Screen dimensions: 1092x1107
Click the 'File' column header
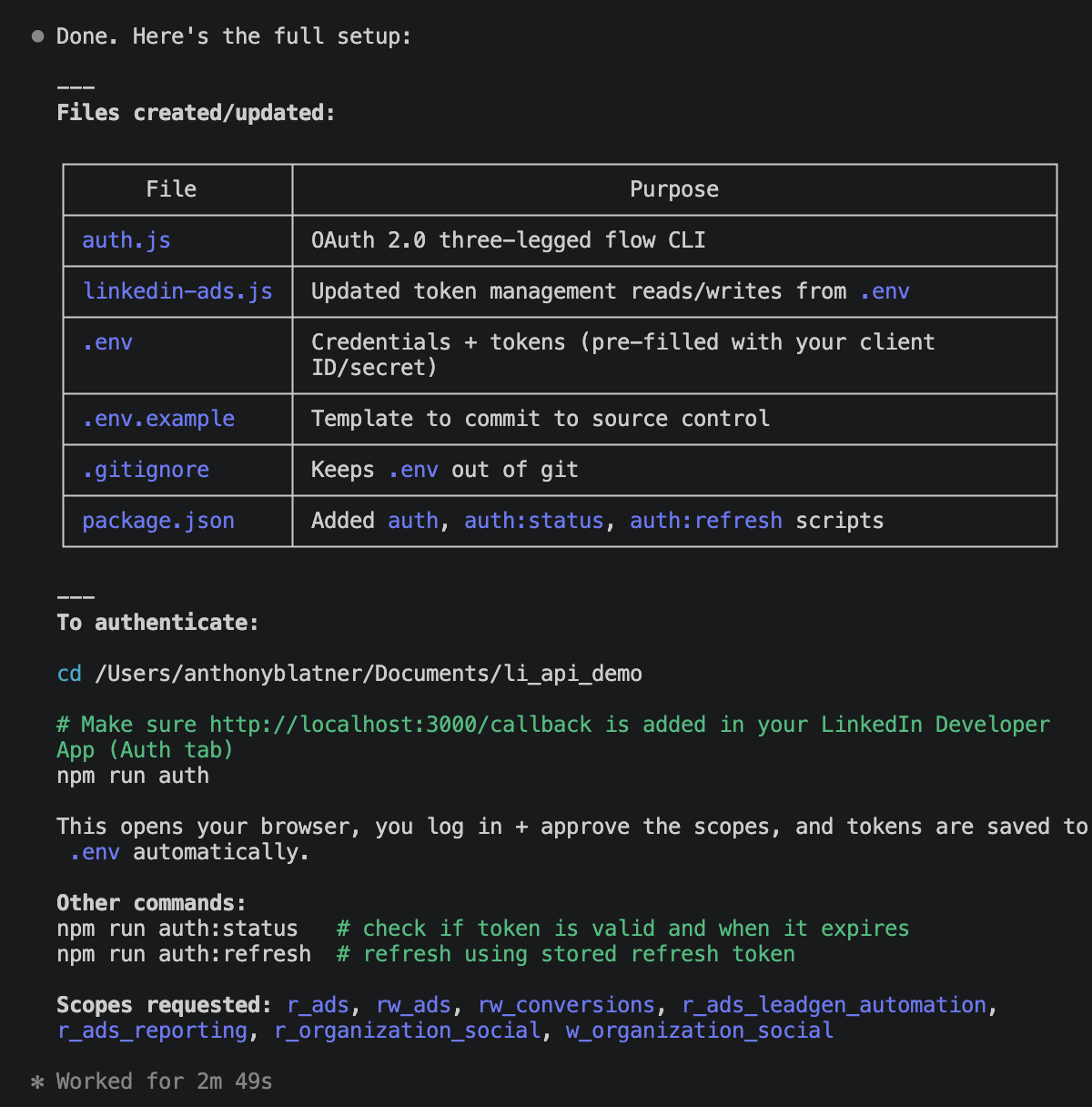click(171, 189)
